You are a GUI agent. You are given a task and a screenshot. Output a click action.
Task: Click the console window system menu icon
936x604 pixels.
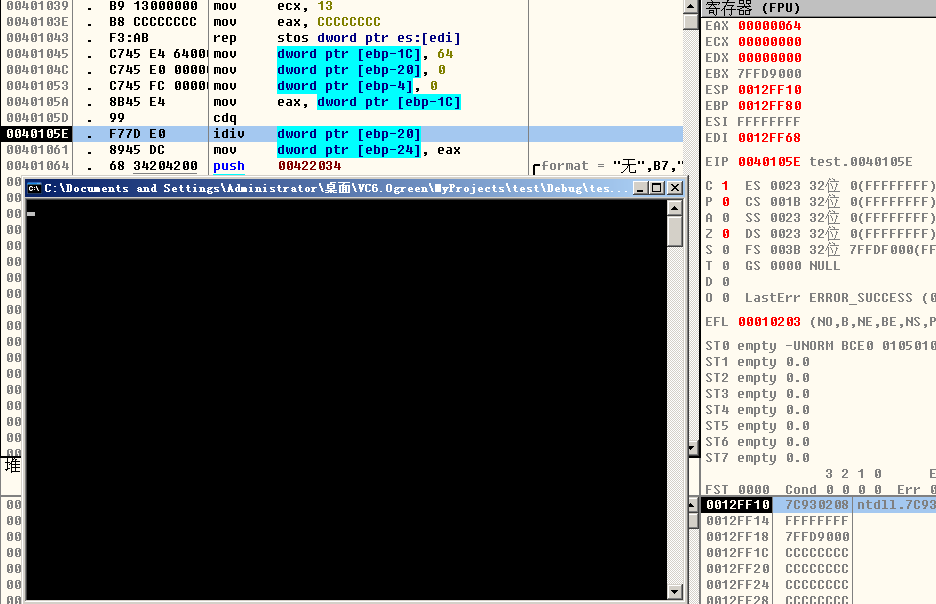33,188
